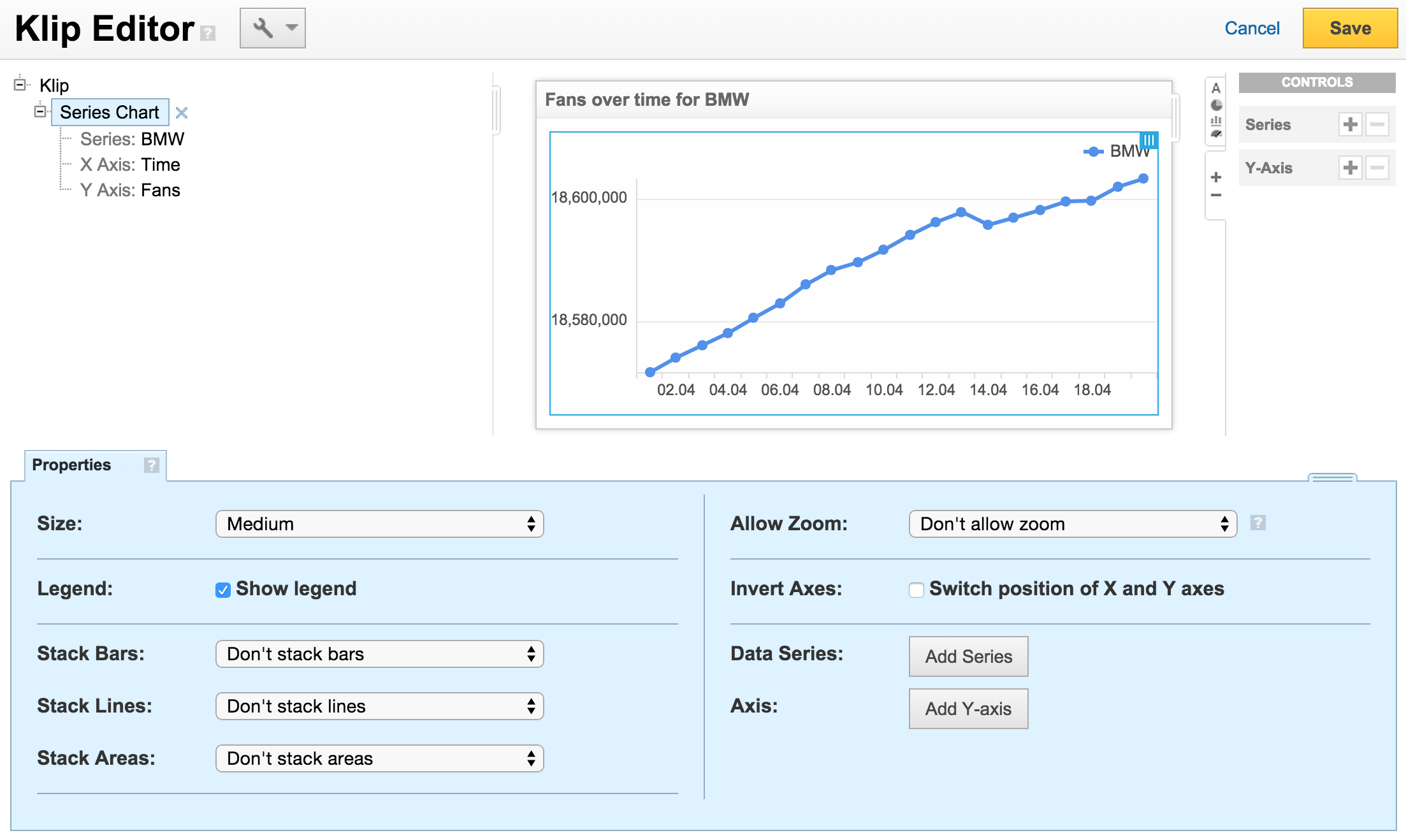Save the Klip
Viewport: 1406px width, 840px height.
[x=1350, y=28]
